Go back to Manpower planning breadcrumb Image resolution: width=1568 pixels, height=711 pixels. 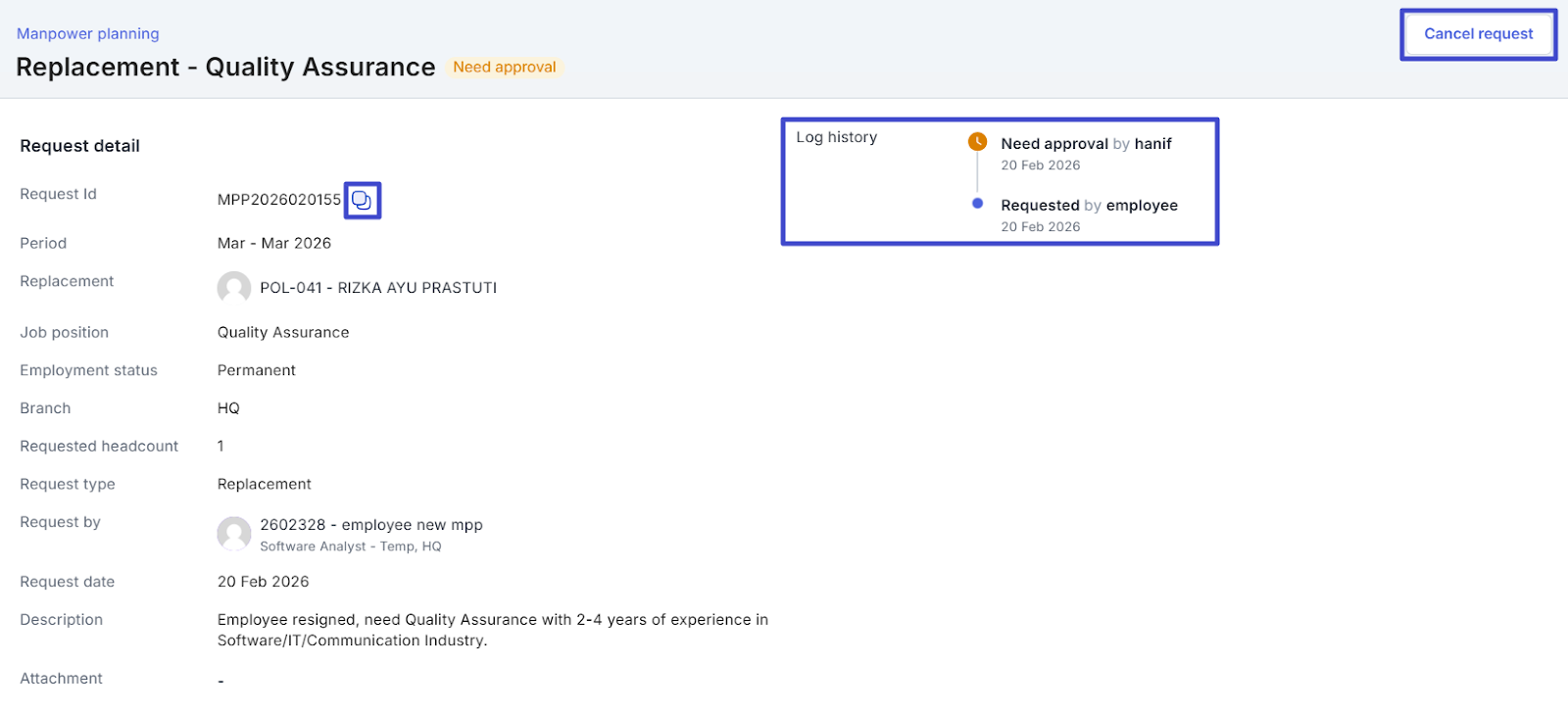(87, 33)
